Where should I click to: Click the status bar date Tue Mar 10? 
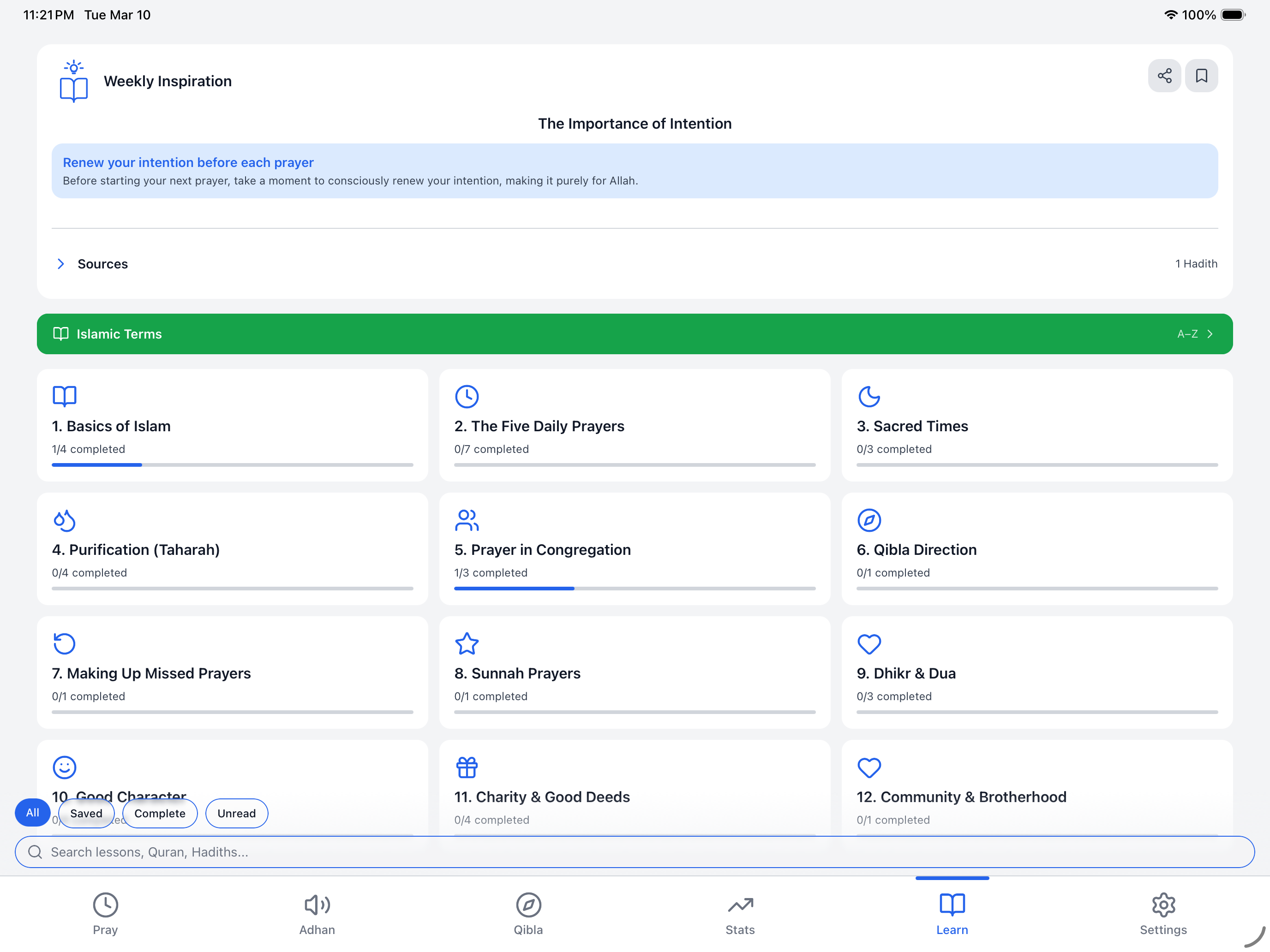pyautogui.click(x=118, y=15)
